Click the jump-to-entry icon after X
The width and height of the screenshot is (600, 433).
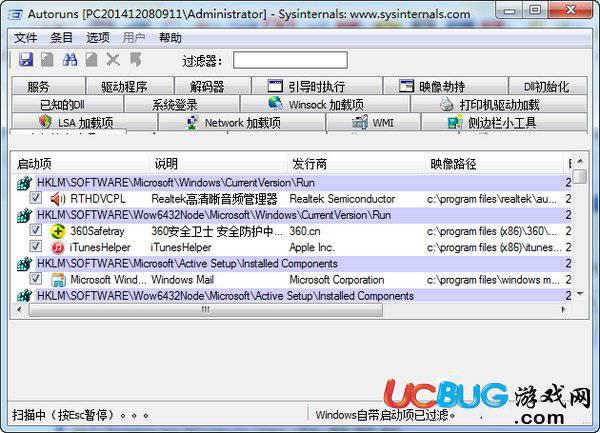[x=135, y=60]
